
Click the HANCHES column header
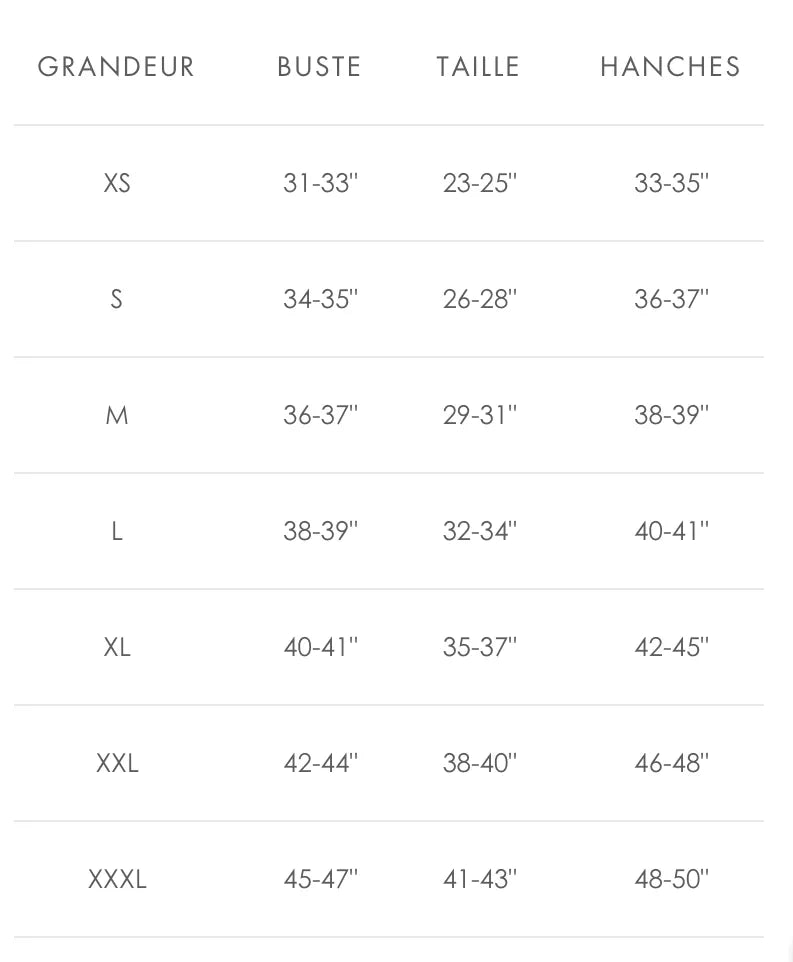click(670, 67)
